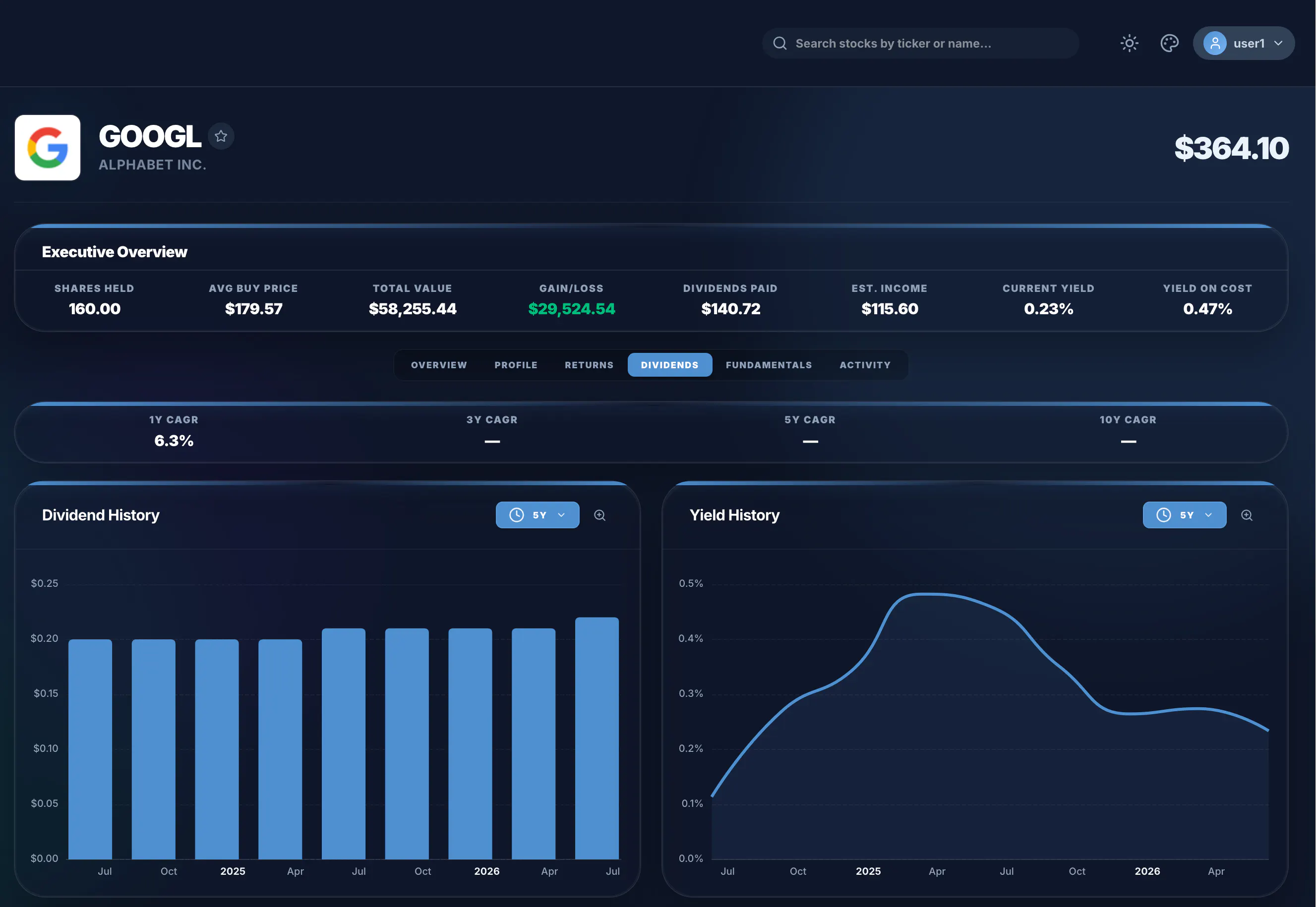The image size is (1316, 907).
Task: Click the search magnifier icon
Action: pos(780,43)
